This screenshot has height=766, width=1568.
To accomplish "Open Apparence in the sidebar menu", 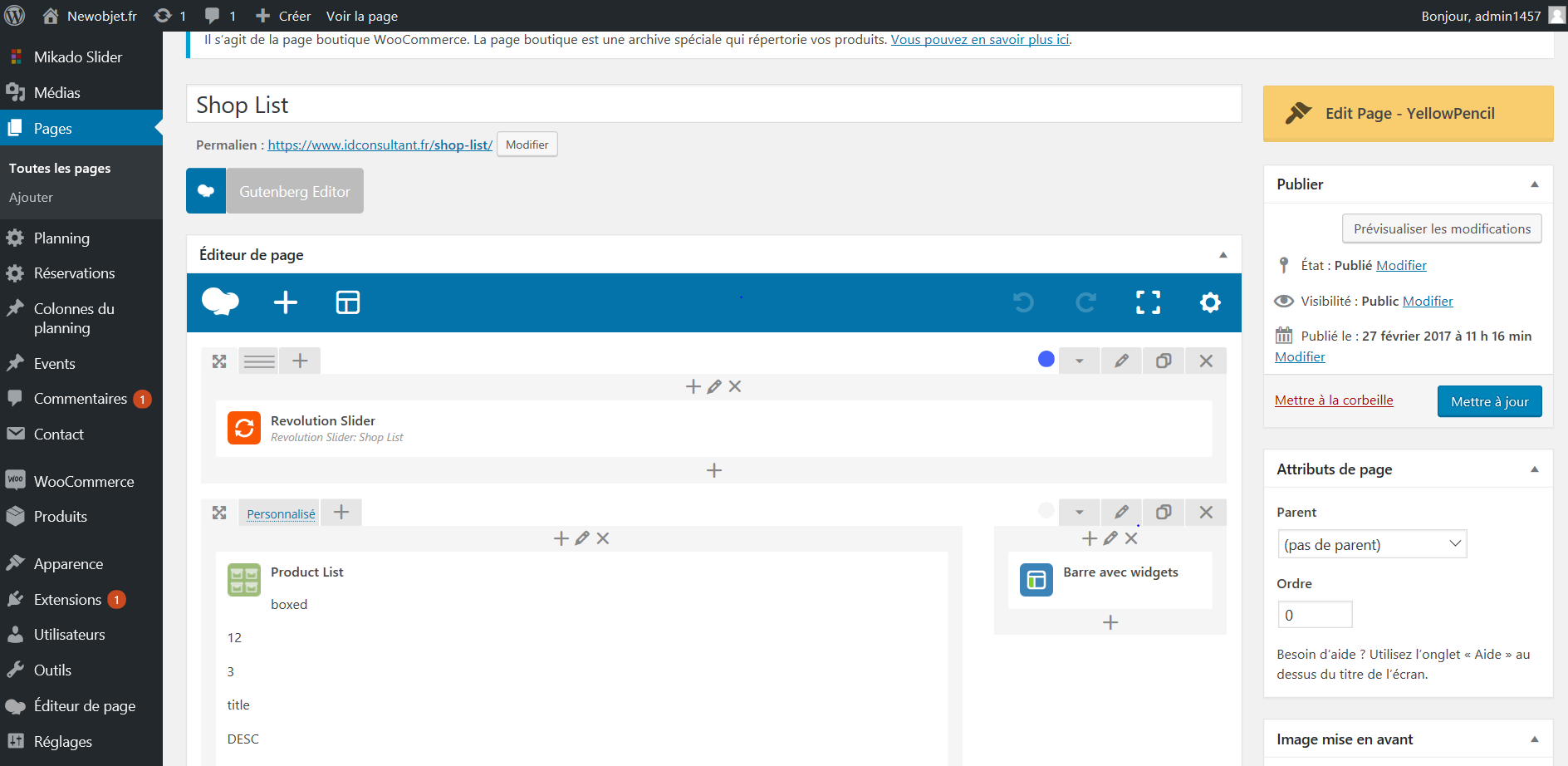I will [68, 564].
